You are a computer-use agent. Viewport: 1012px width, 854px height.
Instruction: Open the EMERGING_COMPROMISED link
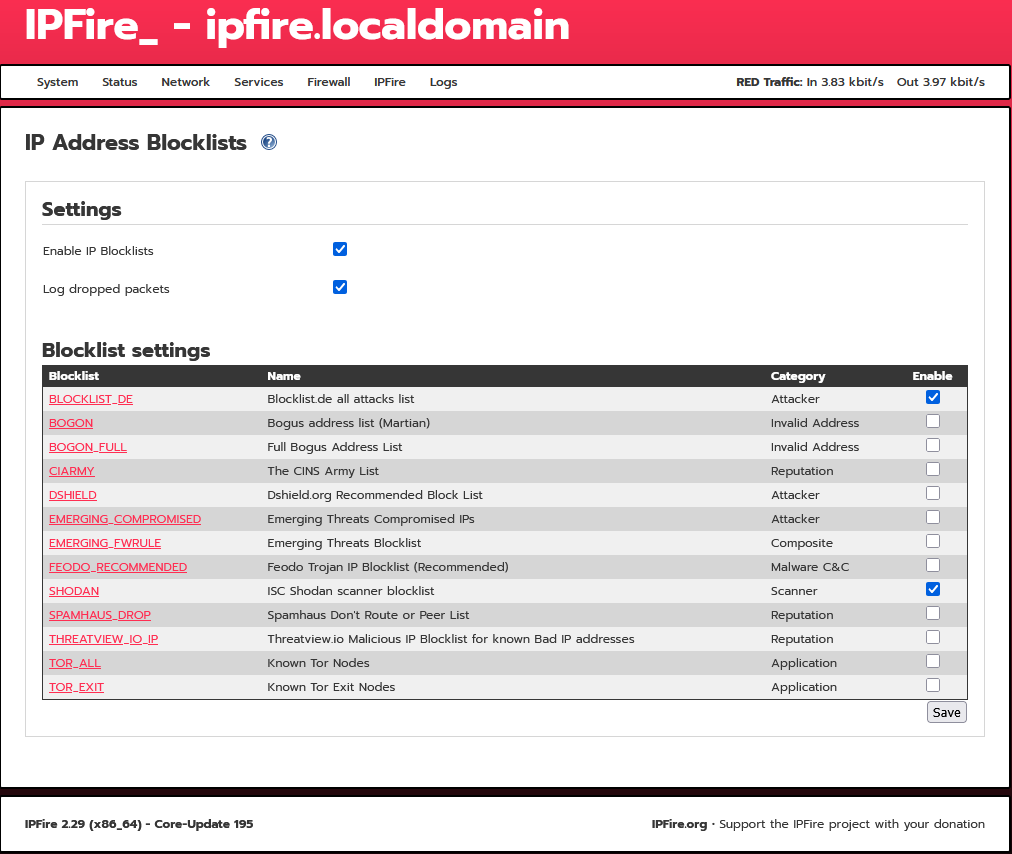pyautogui.click(x=125, y=519)
